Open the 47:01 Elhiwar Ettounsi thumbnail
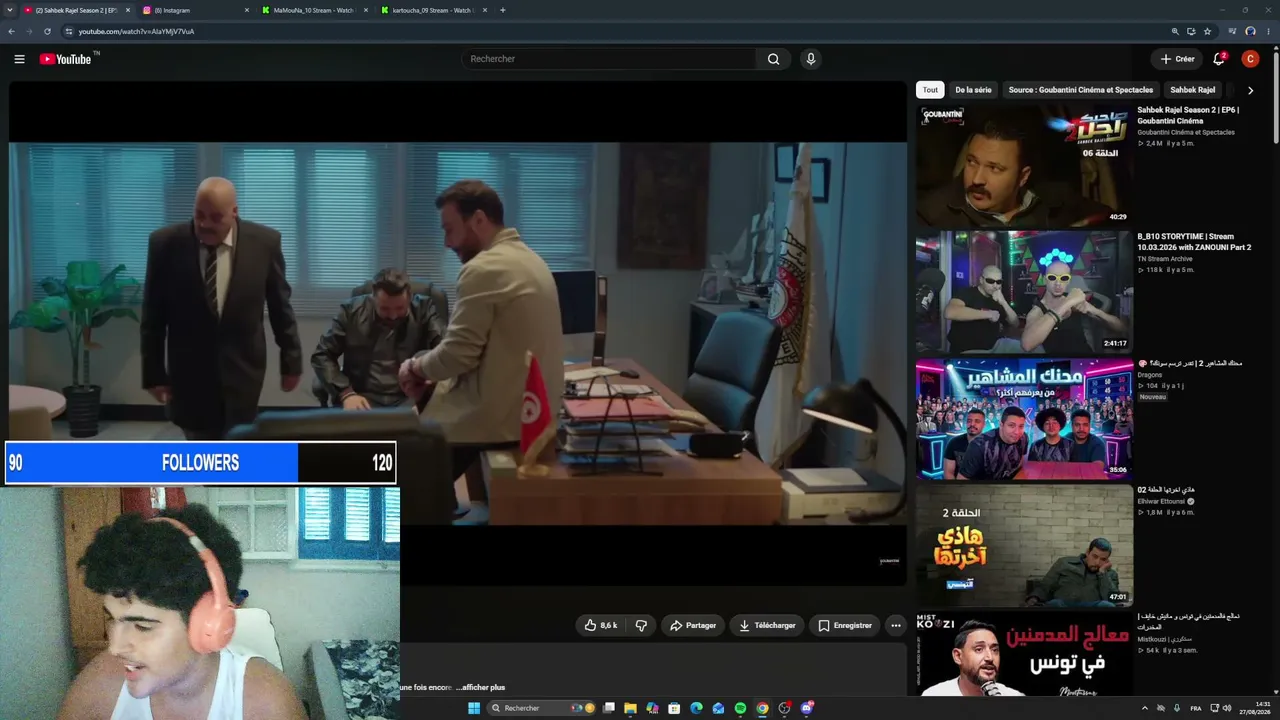 coord(1024,545)
